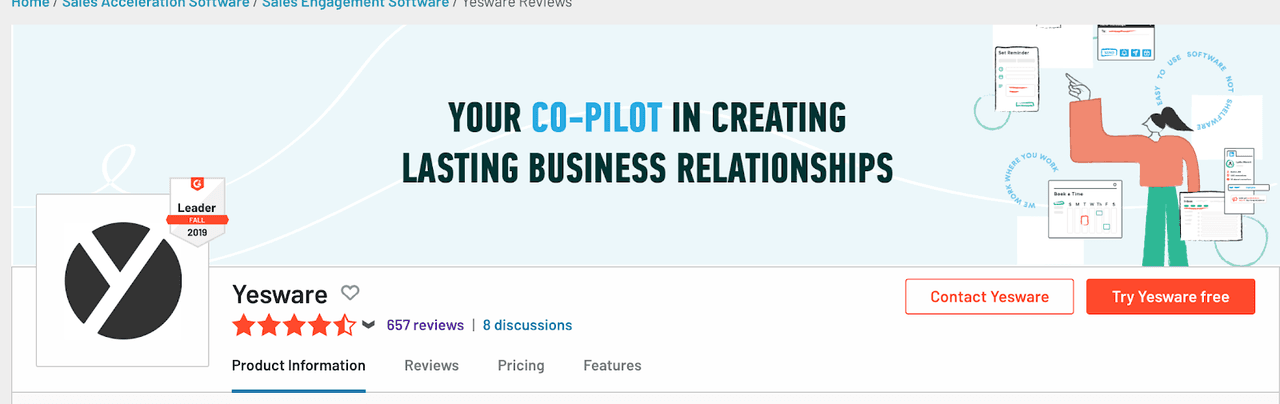Click the co-pilot banner headline

click(647, 142)
